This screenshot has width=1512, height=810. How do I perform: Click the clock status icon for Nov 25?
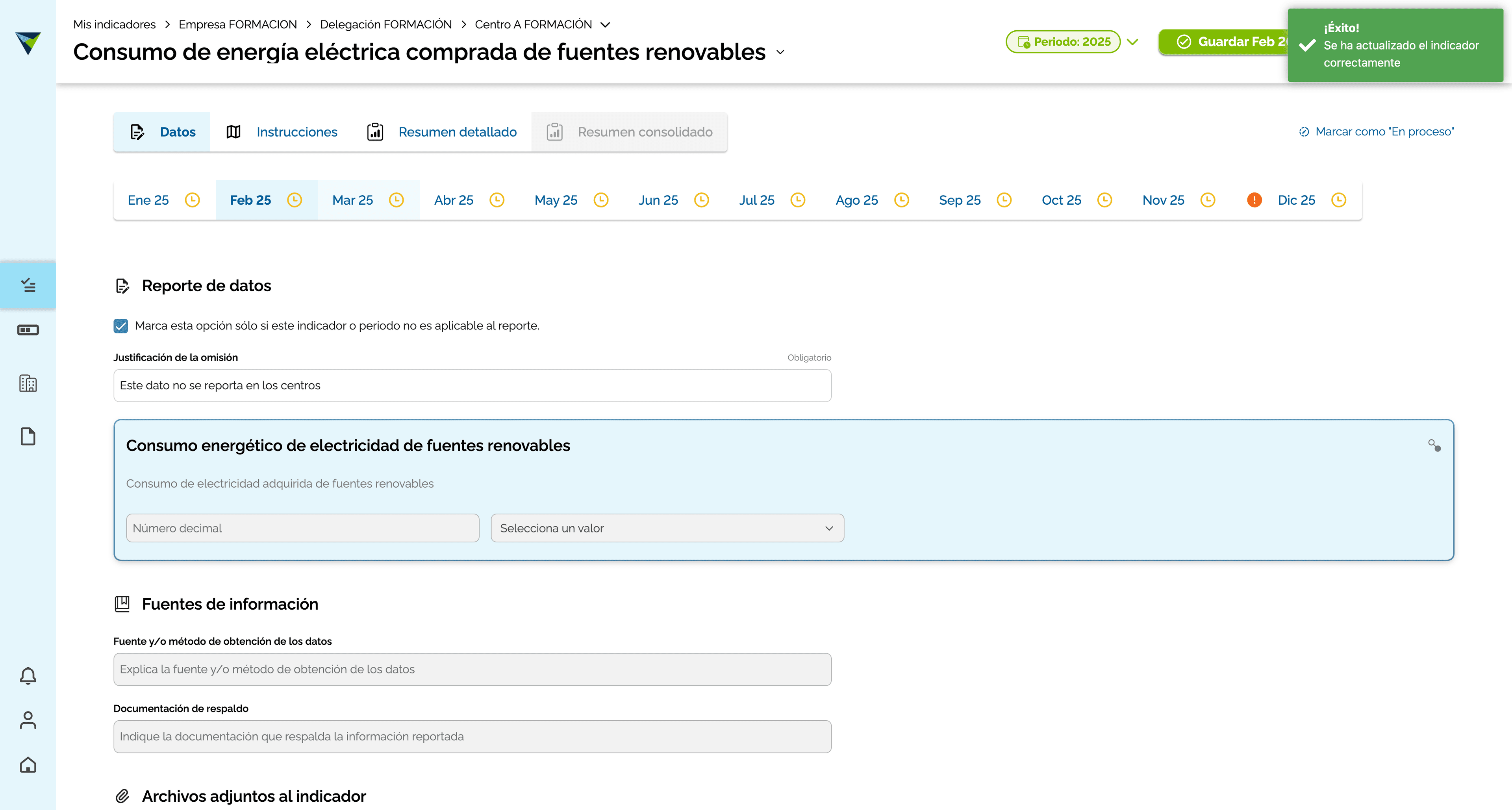click(x=1208, y=200)
